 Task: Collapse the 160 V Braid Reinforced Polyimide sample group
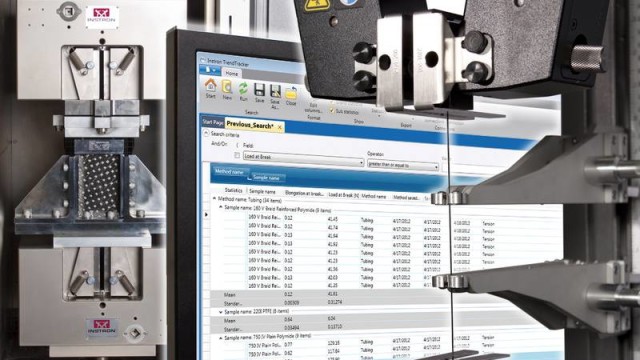click(221, 207)
